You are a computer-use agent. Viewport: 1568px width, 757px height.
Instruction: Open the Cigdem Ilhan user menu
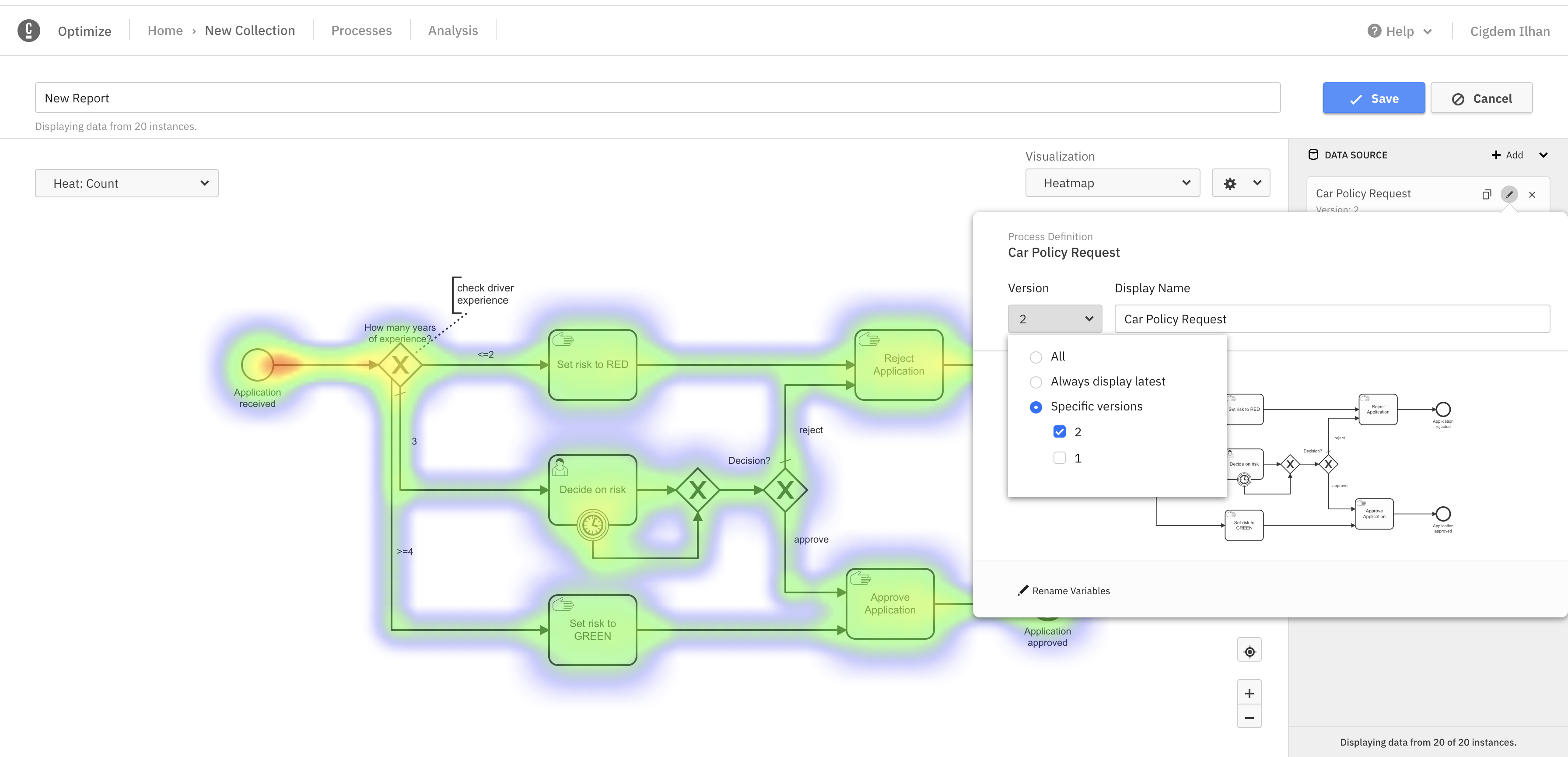pos(1509,31)
